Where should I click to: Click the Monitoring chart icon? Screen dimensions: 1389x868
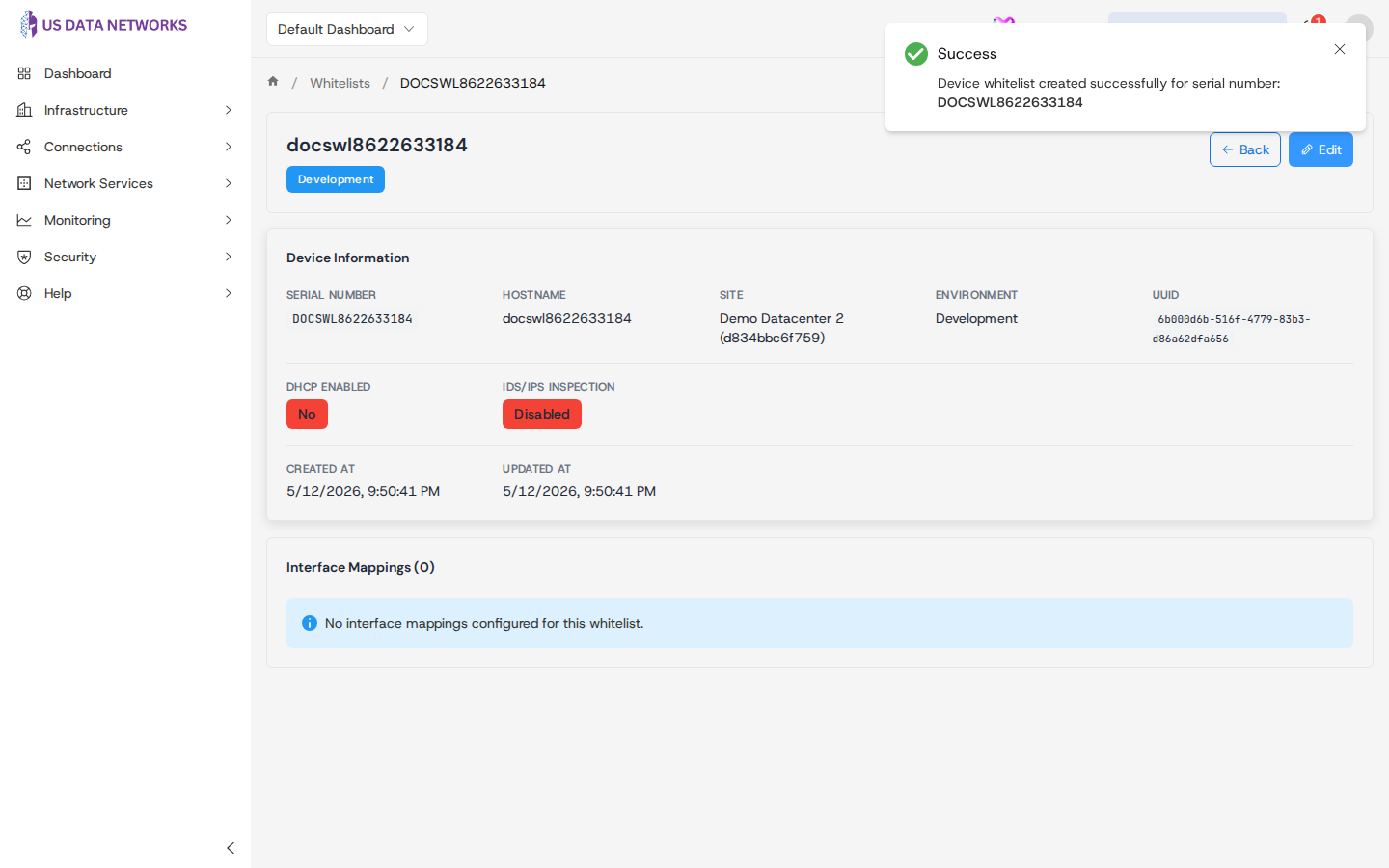(x=24, y=220)
